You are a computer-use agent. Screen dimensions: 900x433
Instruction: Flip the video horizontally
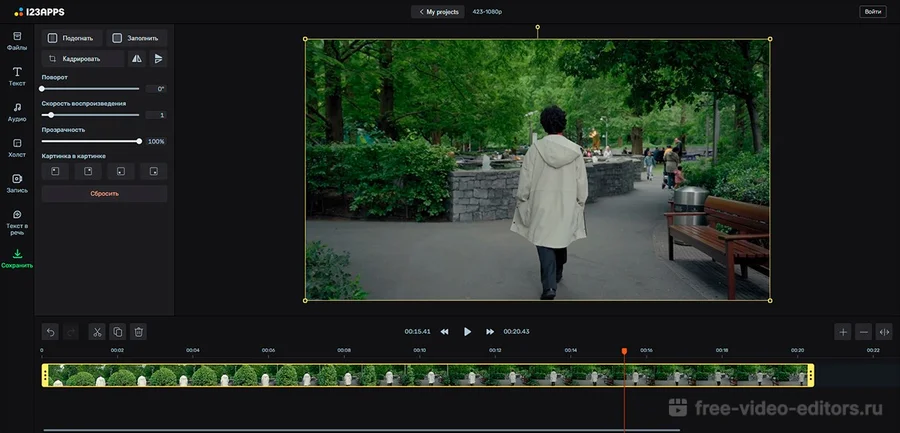coord(137,59)
